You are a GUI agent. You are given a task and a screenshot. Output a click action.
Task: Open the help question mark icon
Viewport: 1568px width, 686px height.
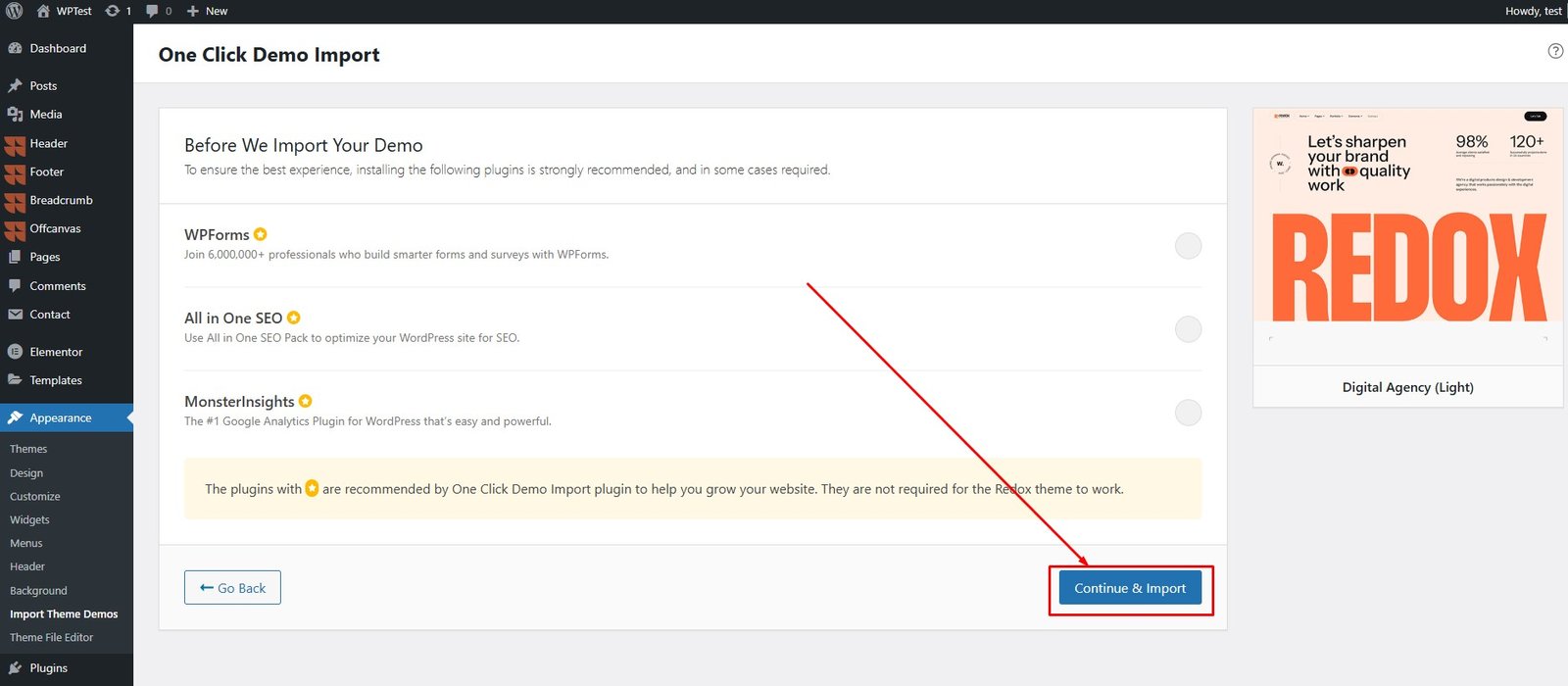click(x=1555, y=51)
